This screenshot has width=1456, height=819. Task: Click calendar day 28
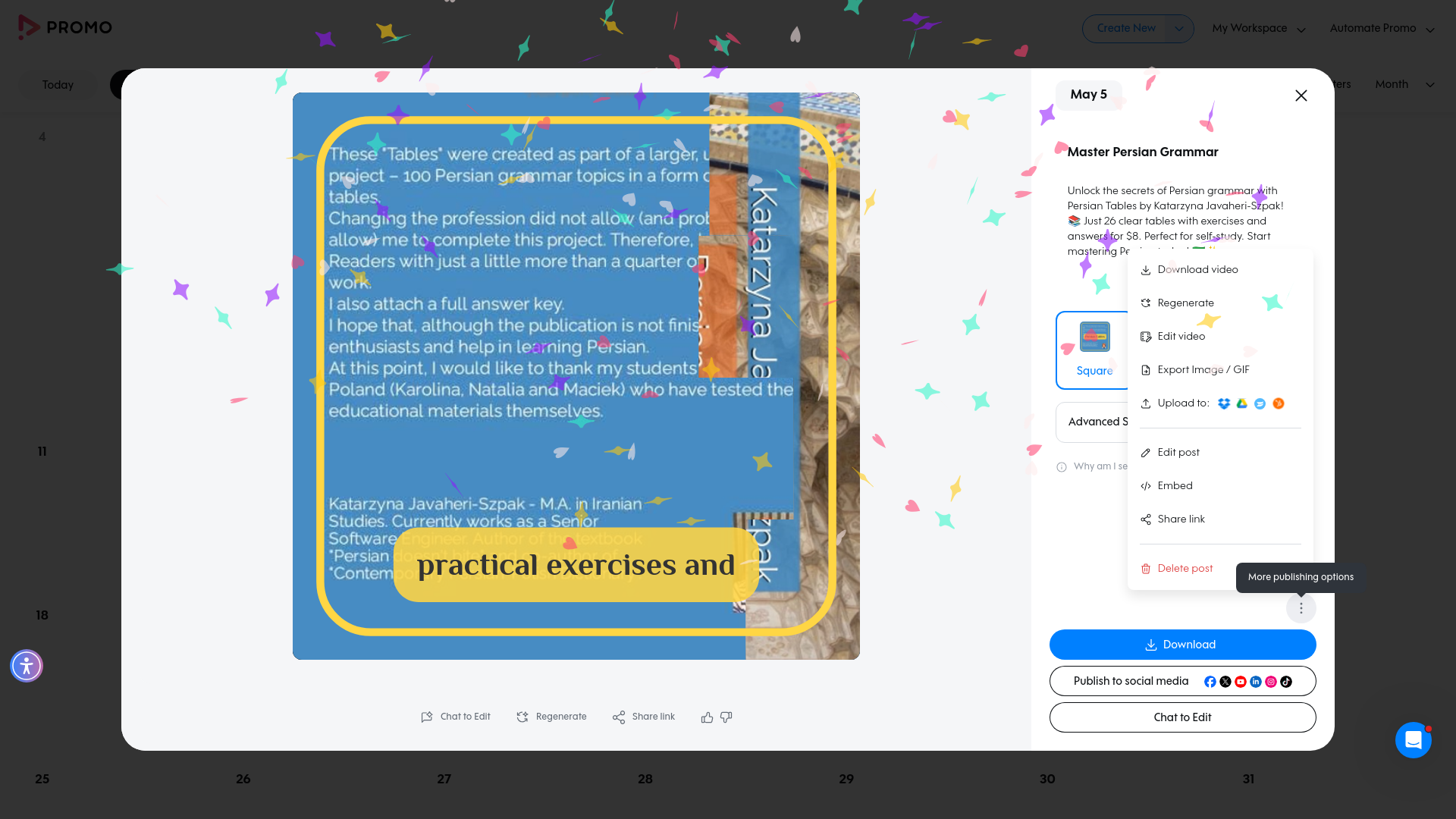coord(645,780)
